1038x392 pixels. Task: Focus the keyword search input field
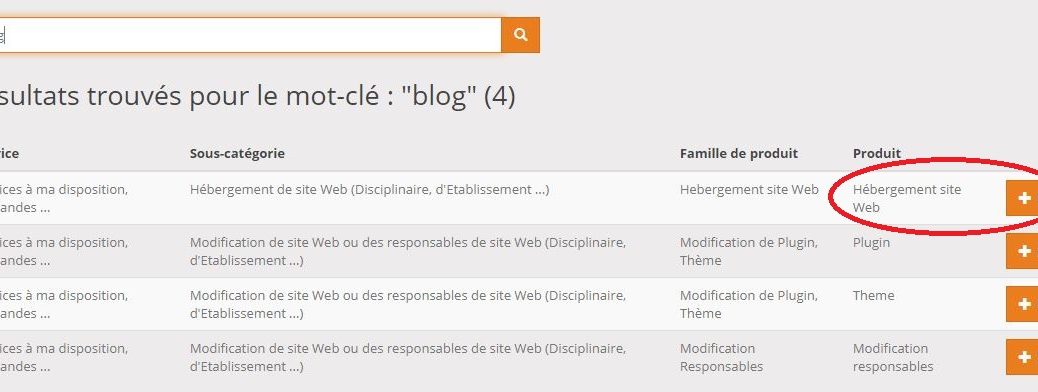coord(250,35)
